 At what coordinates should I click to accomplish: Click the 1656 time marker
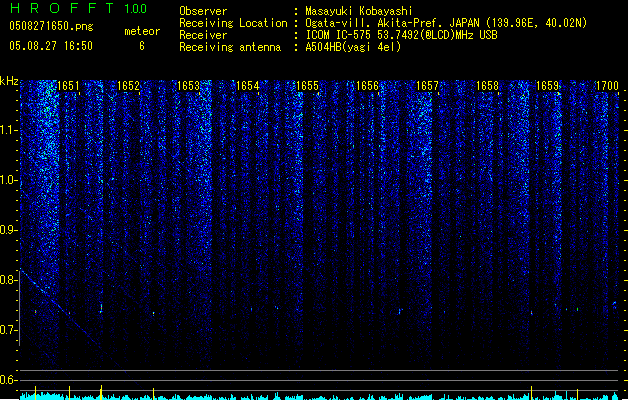pos(367,86)
